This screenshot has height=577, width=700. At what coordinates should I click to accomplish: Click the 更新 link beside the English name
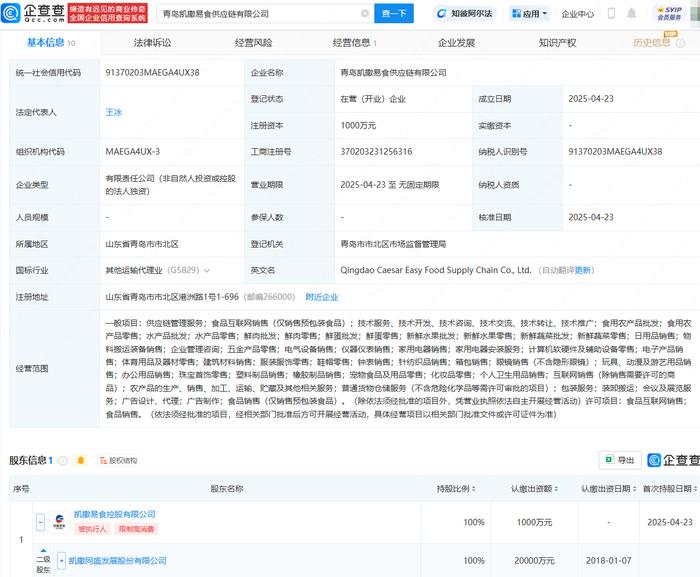coord(582,270)
